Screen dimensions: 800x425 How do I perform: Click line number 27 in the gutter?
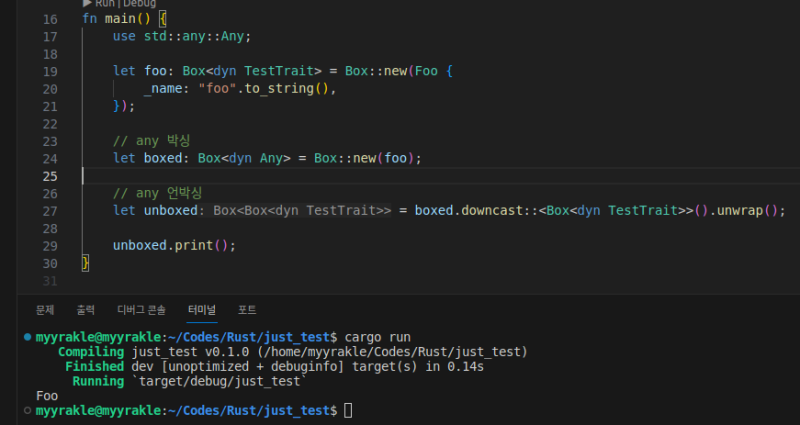(50, 210)
